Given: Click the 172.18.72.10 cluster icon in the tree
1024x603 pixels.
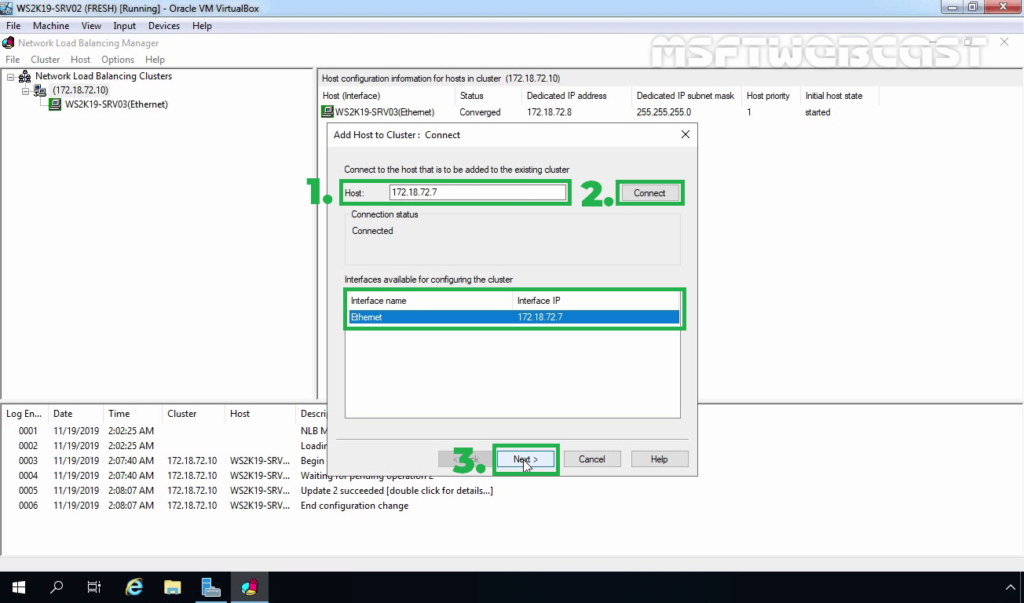Looking at the screenshot, I should point(40,91).
